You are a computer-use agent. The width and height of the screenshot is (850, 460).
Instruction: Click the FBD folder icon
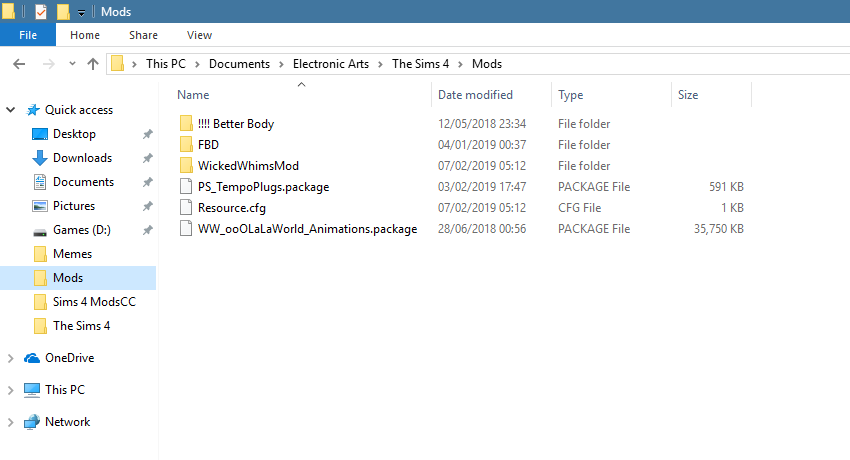[x=186, y=144]
